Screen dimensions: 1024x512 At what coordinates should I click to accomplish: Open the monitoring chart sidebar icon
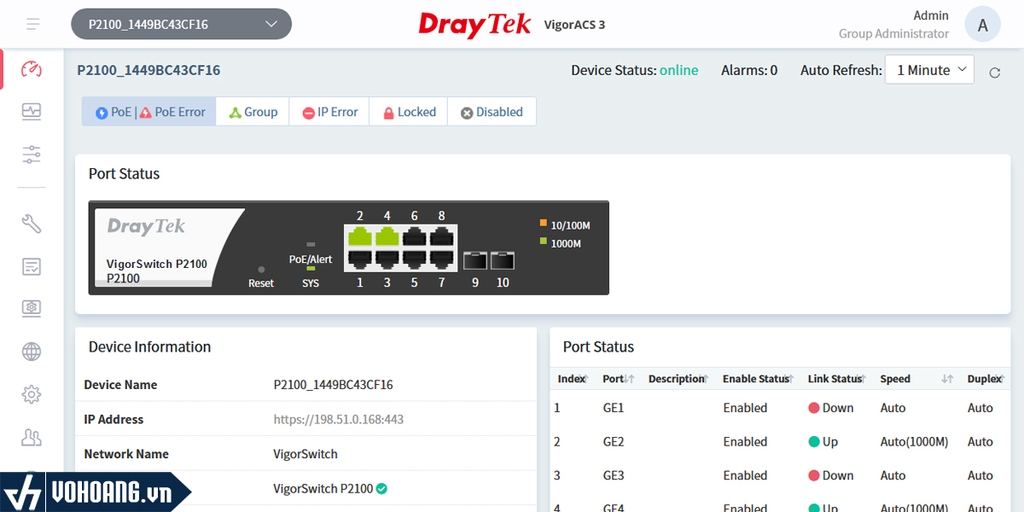tap(31, 112)
